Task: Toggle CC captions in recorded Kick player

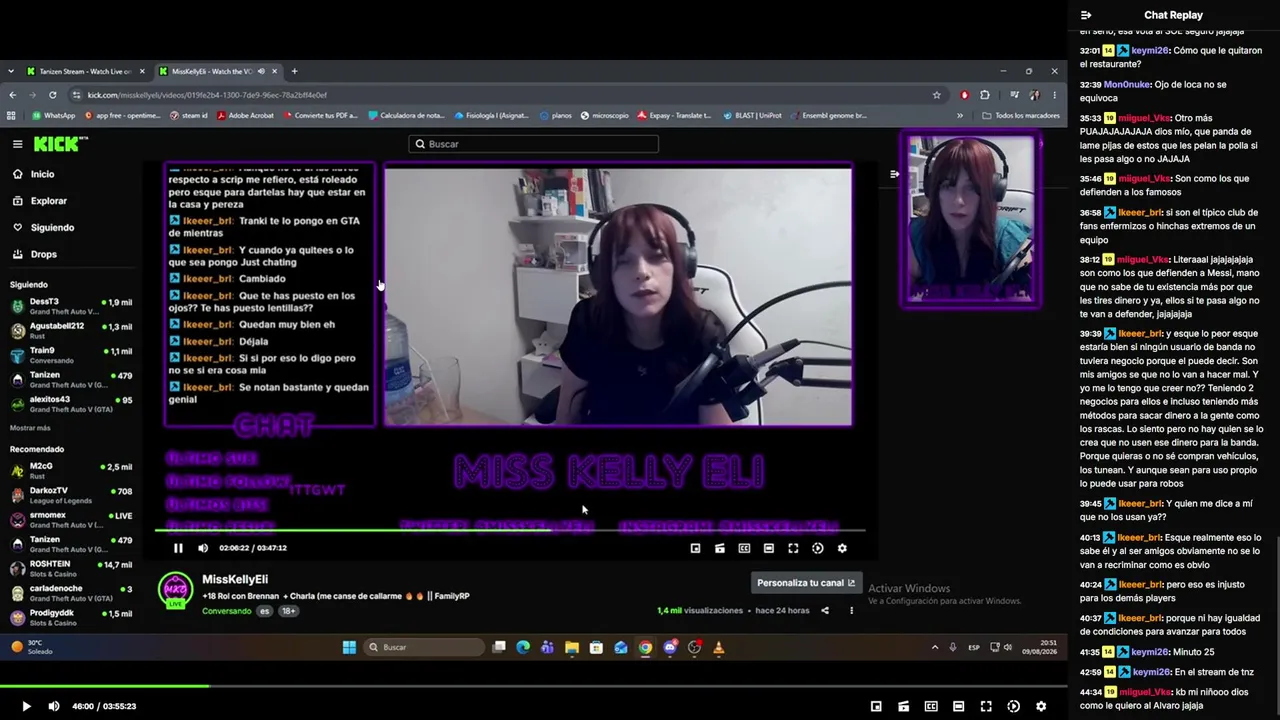Action: point(744,548)
